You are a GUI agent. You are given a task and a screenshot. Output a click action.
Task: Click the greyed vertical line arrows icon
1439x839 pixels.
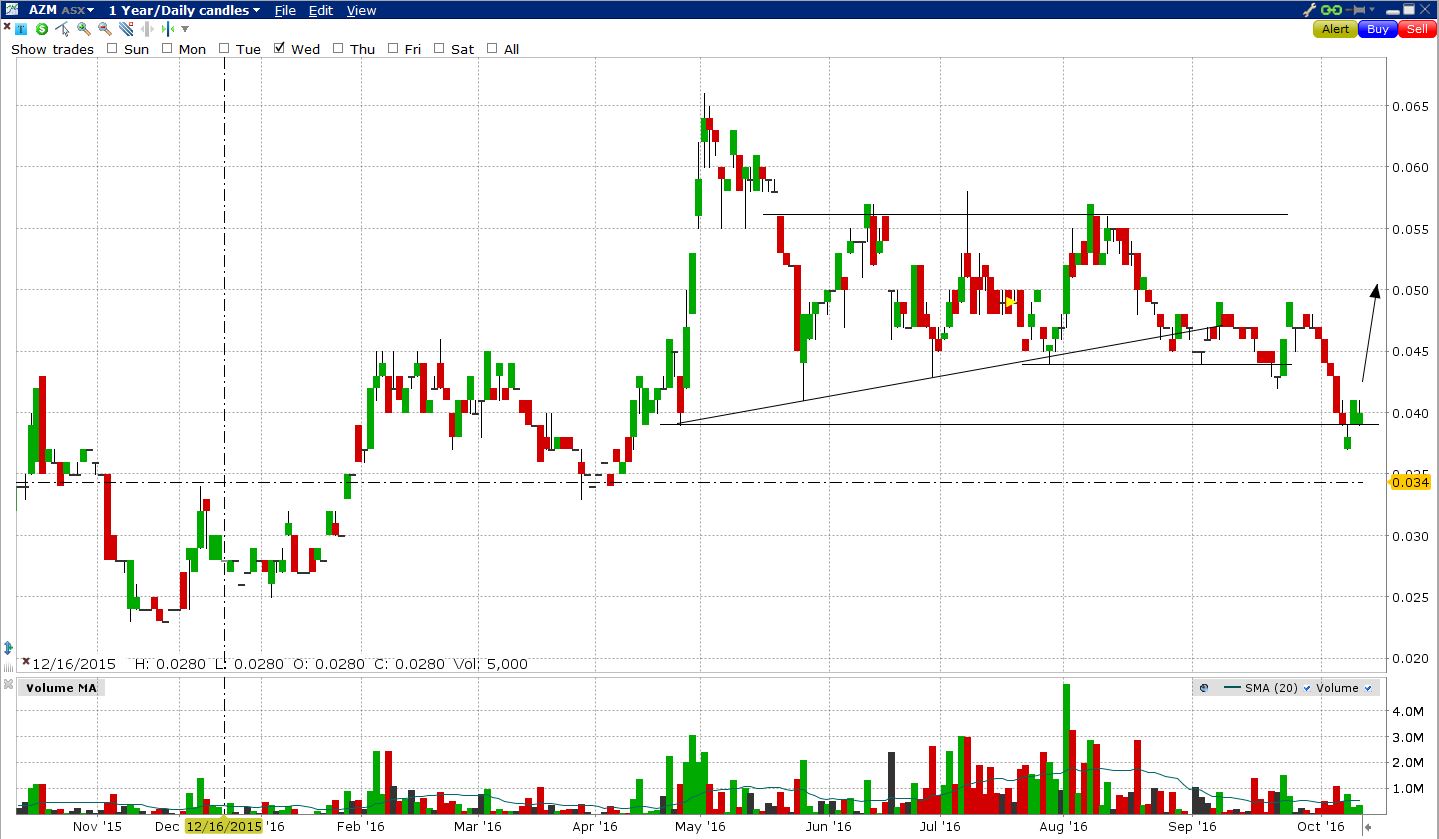(x=147, y=29)
